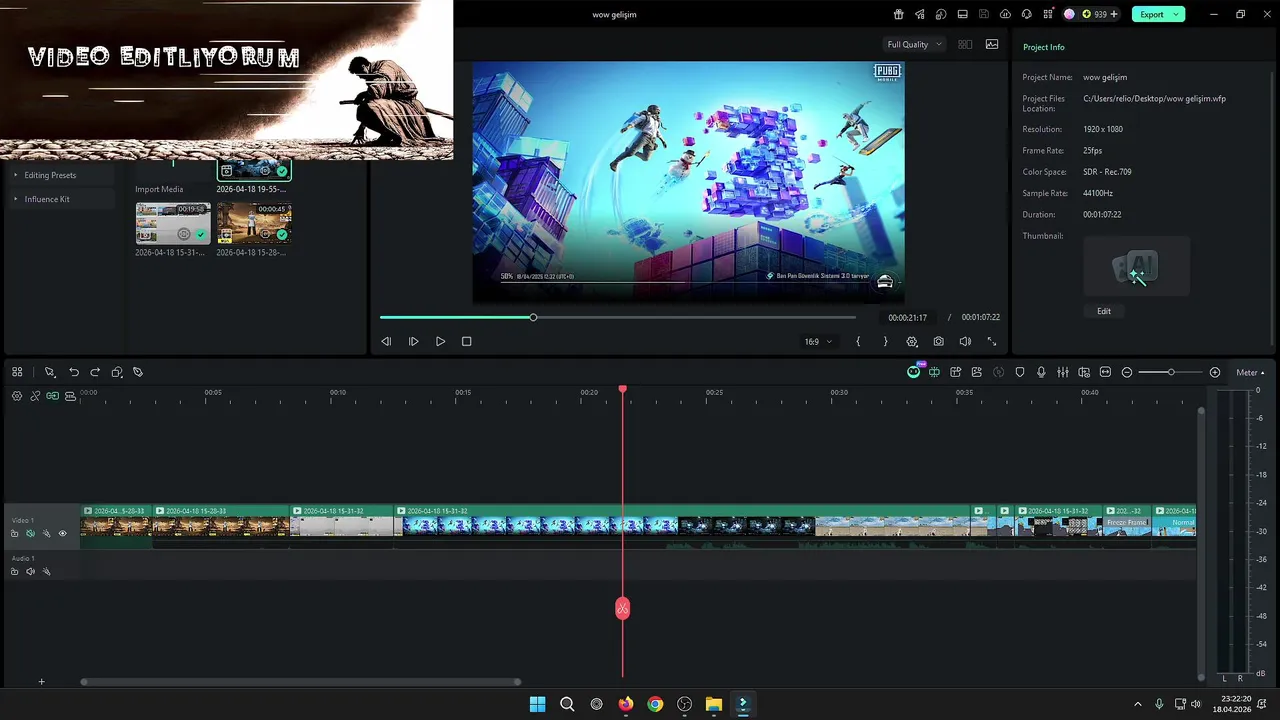Undo the last action
Image resolution: width=1280 pixels, height=720 pixels.
[x=74, y=372]
